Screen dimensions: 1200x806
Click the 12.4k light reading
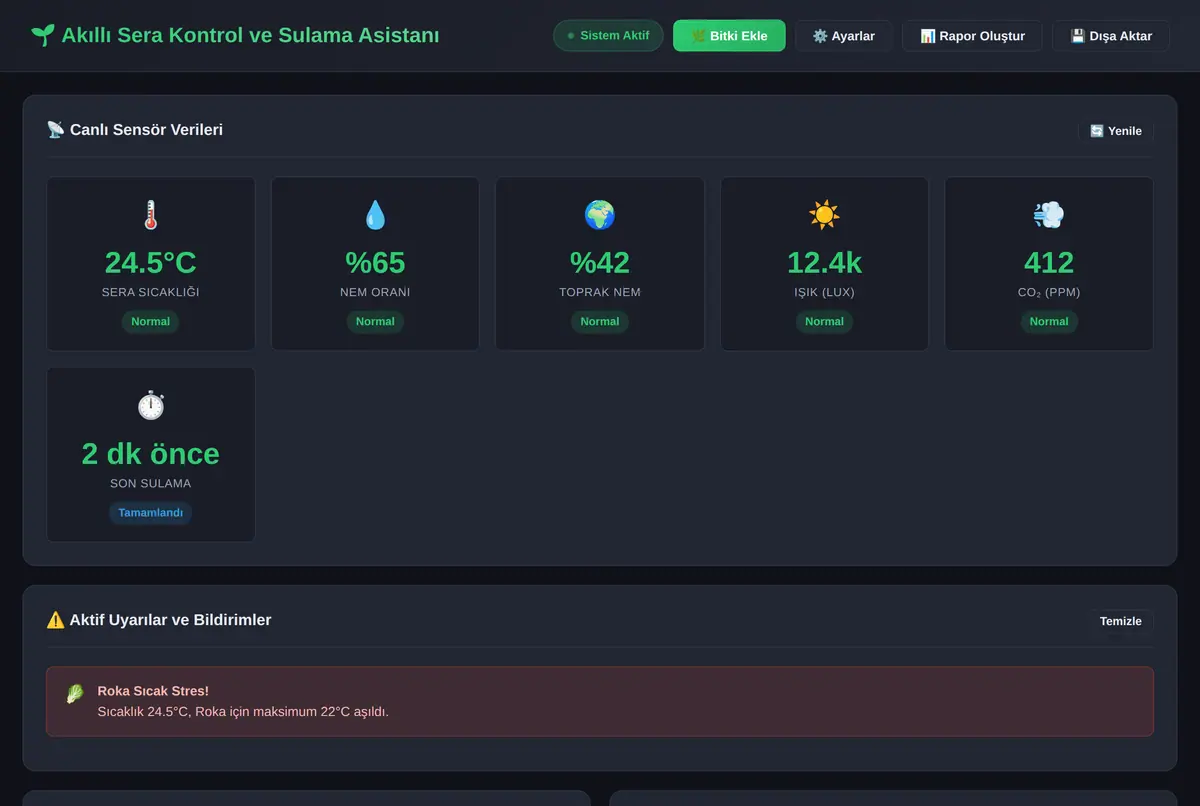point(824,263)
